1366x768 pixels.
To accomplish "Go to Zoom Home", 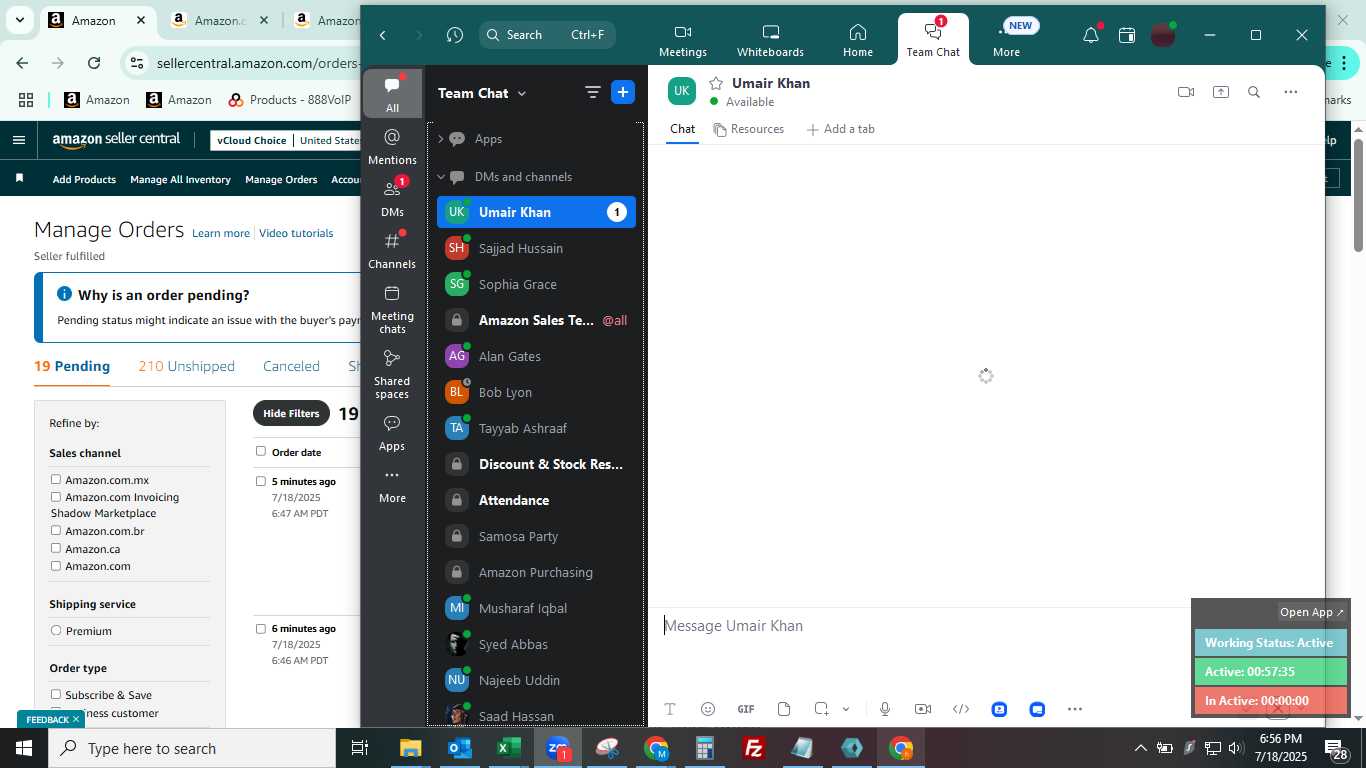I will tap(857, 40).
